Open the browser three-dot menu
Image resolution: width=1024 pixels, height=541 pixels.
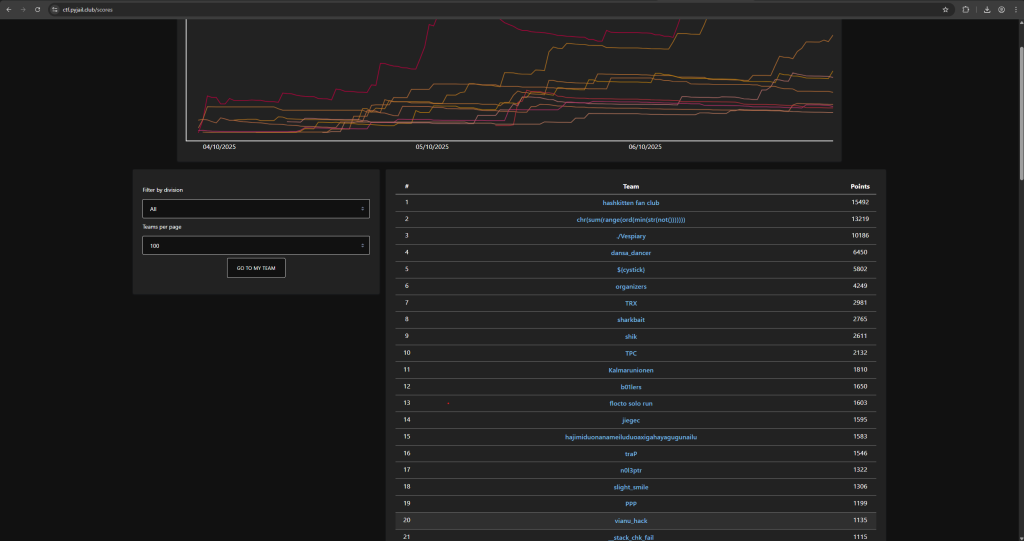tap(1015, 9)
